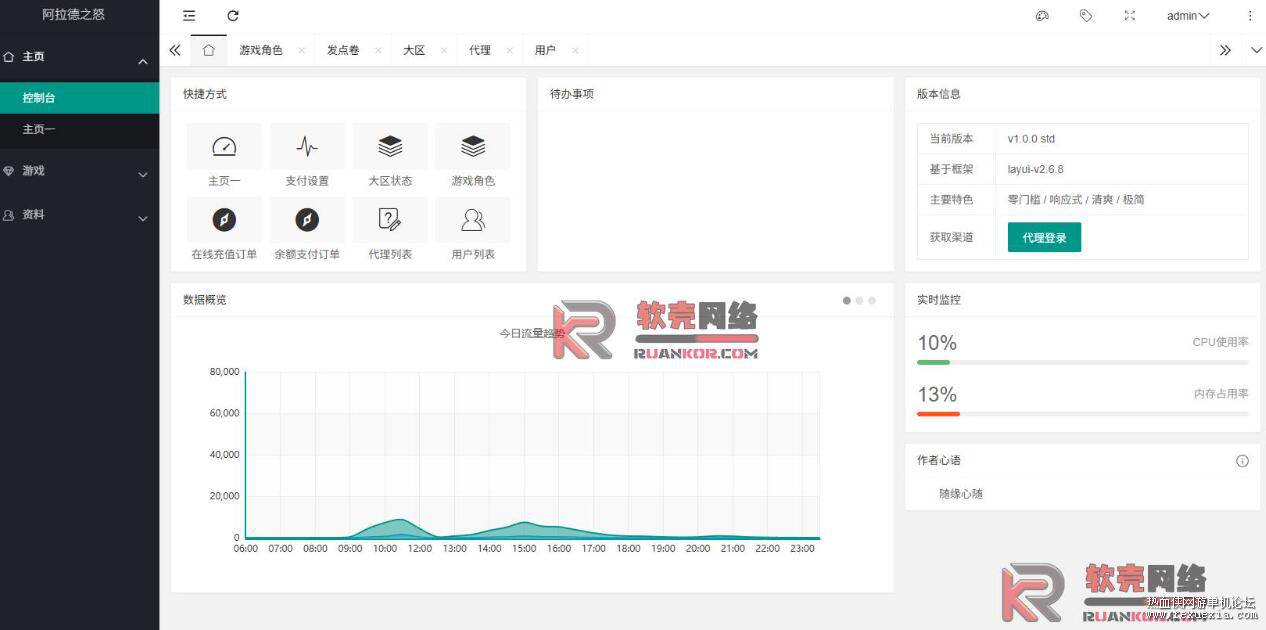
Task: Click the CPU使用率 progress bar
Action: coord(1083,362)
